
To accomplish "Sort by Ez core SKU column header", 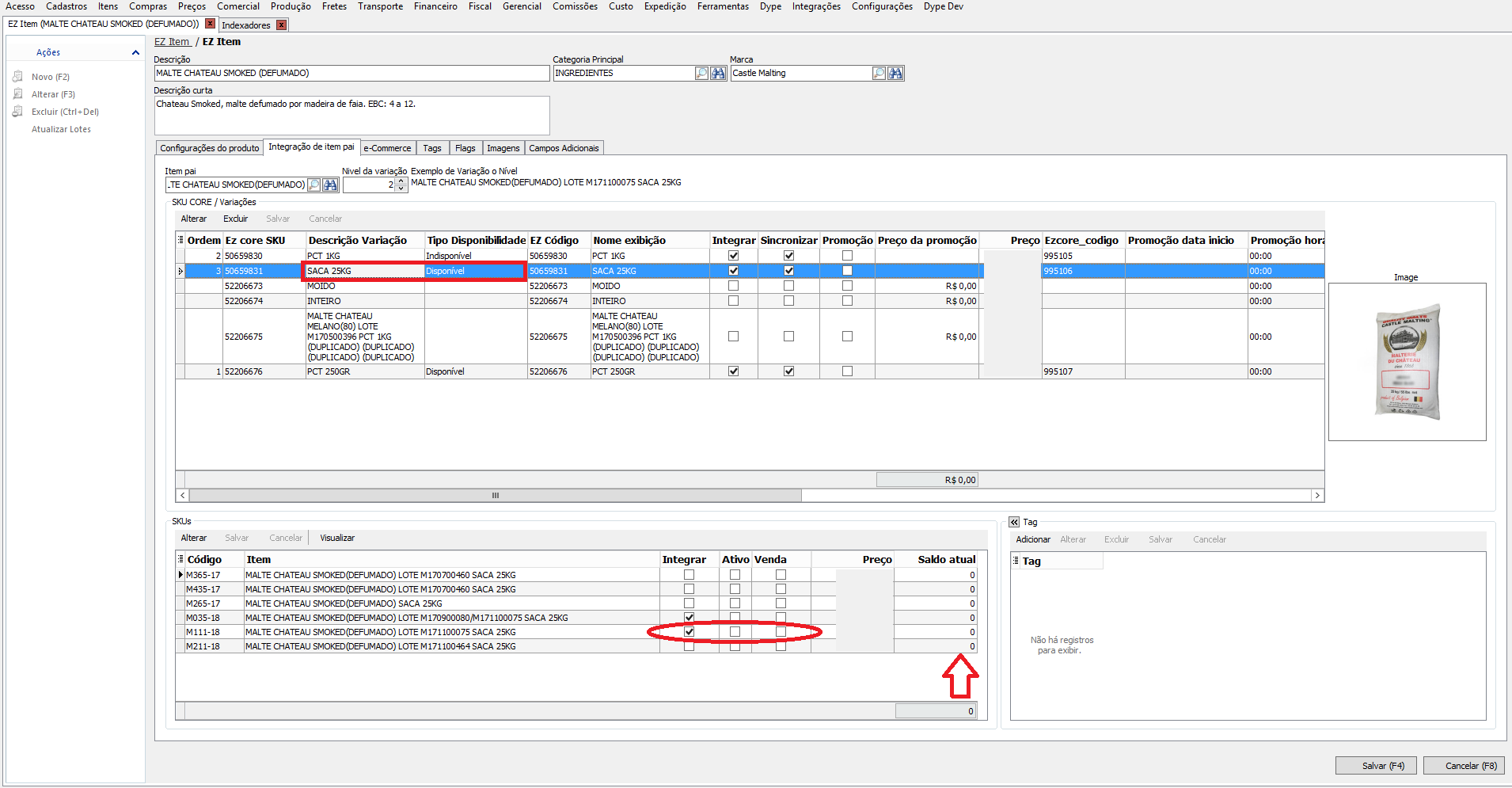I will point(264,240).
